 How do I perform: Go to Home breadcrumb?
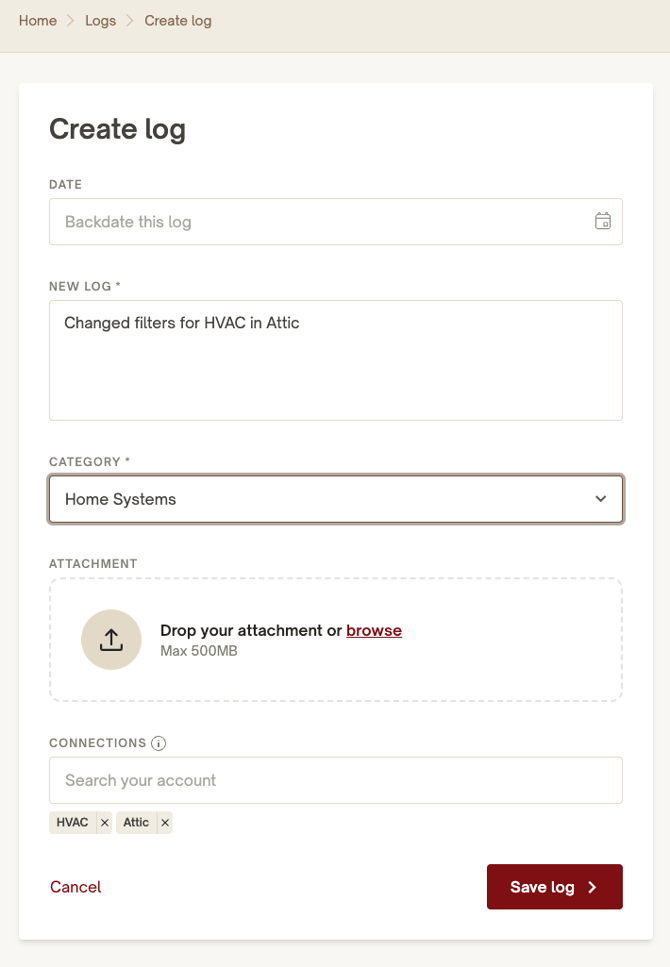coord(38,20)
